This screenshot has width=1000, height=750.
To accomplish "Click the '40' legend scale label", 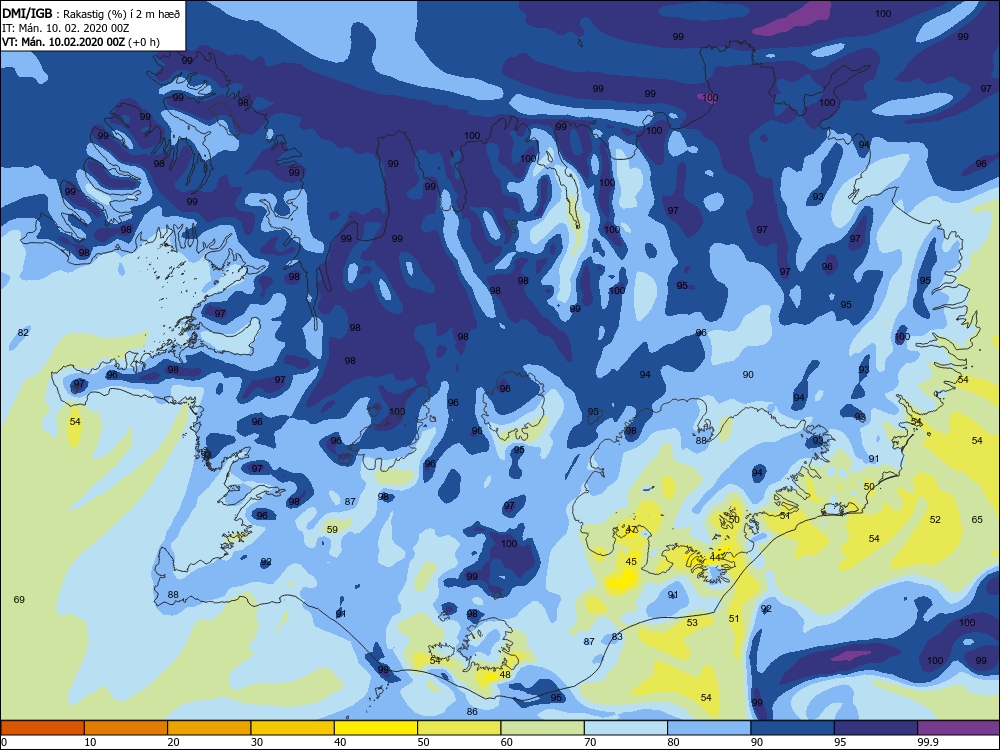I will click(x=341, y=742).
